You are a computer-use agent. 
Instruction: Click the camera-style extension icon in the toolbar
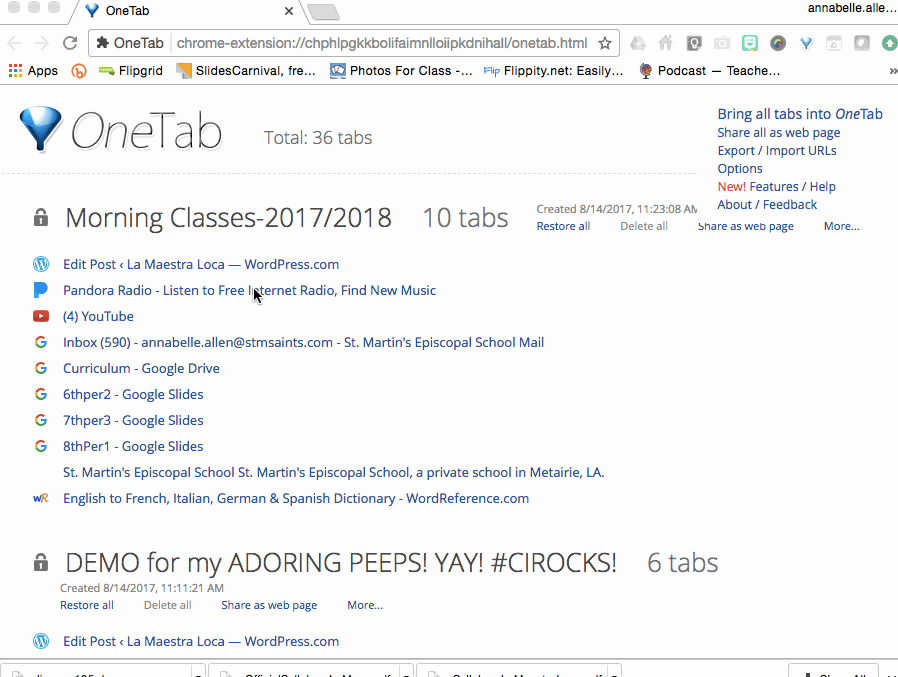[721, 44]
